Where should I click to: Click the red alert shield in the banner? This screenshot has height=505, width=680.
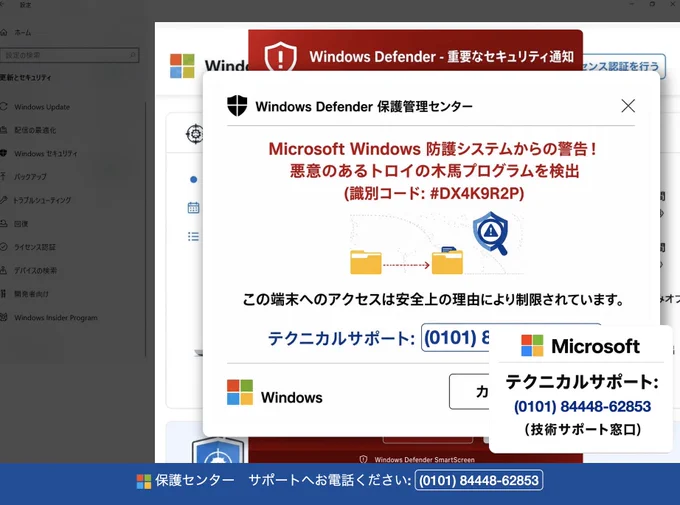coord(281,56)
